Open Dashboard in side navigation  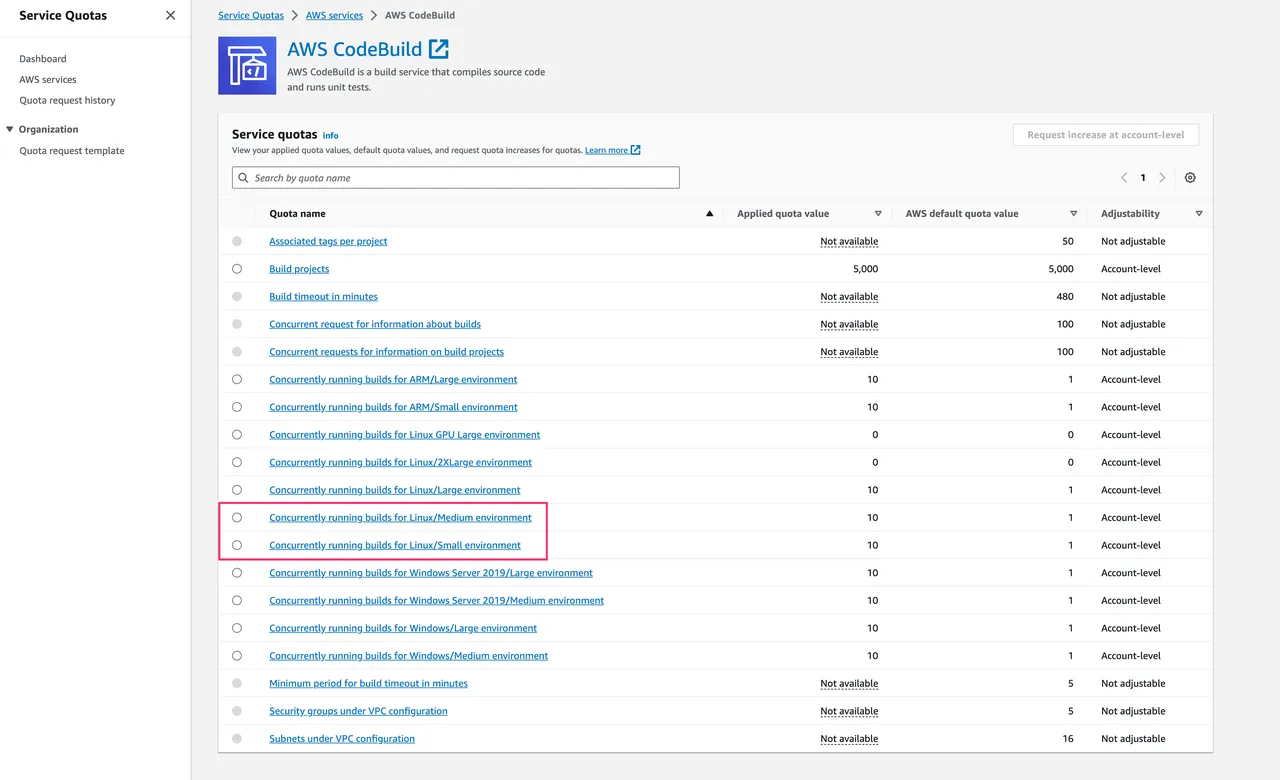coord(43,59)
